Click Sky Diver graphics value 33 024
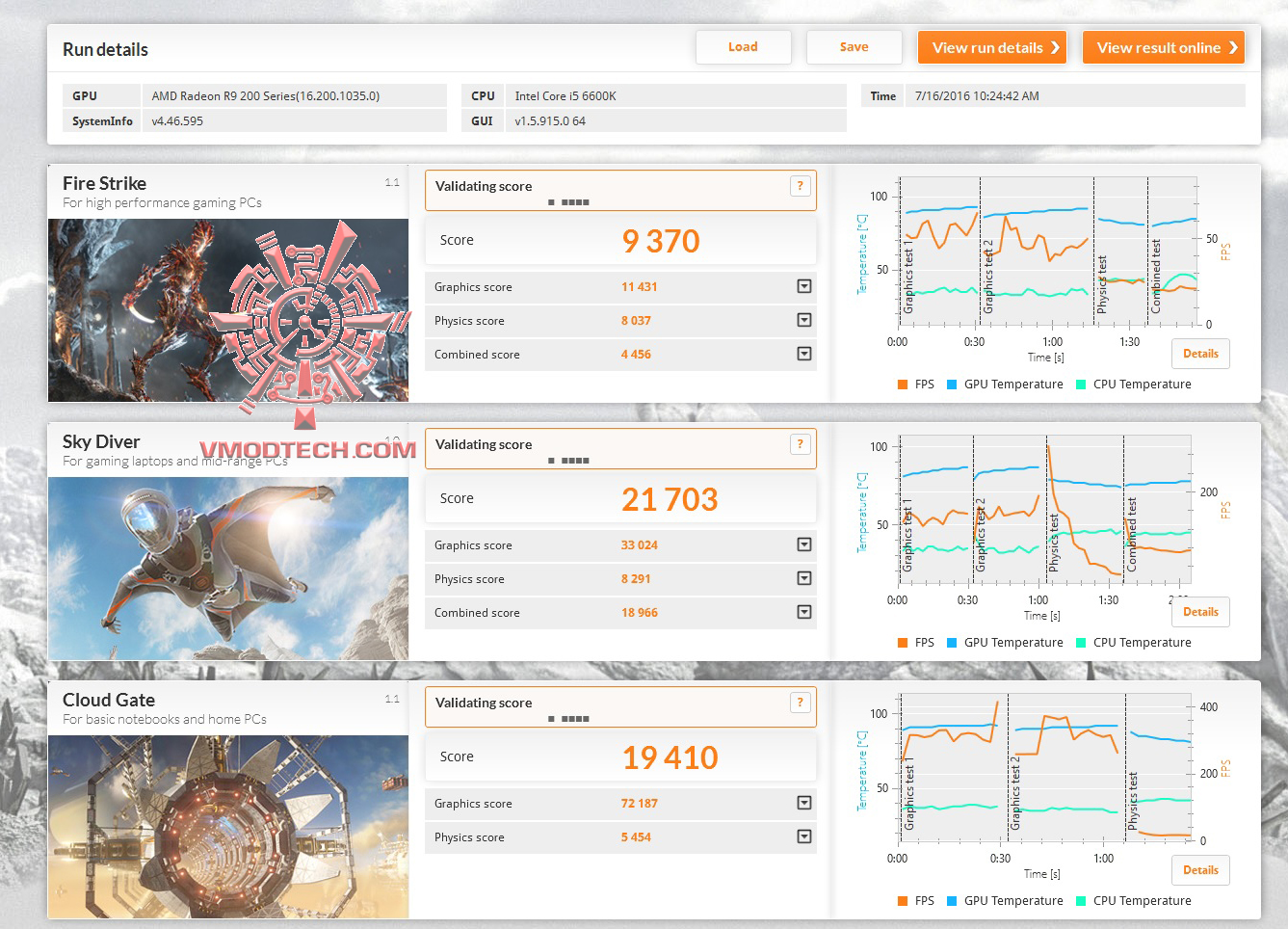The height and width of the screenshot is (929, 1288). [640, 545]
